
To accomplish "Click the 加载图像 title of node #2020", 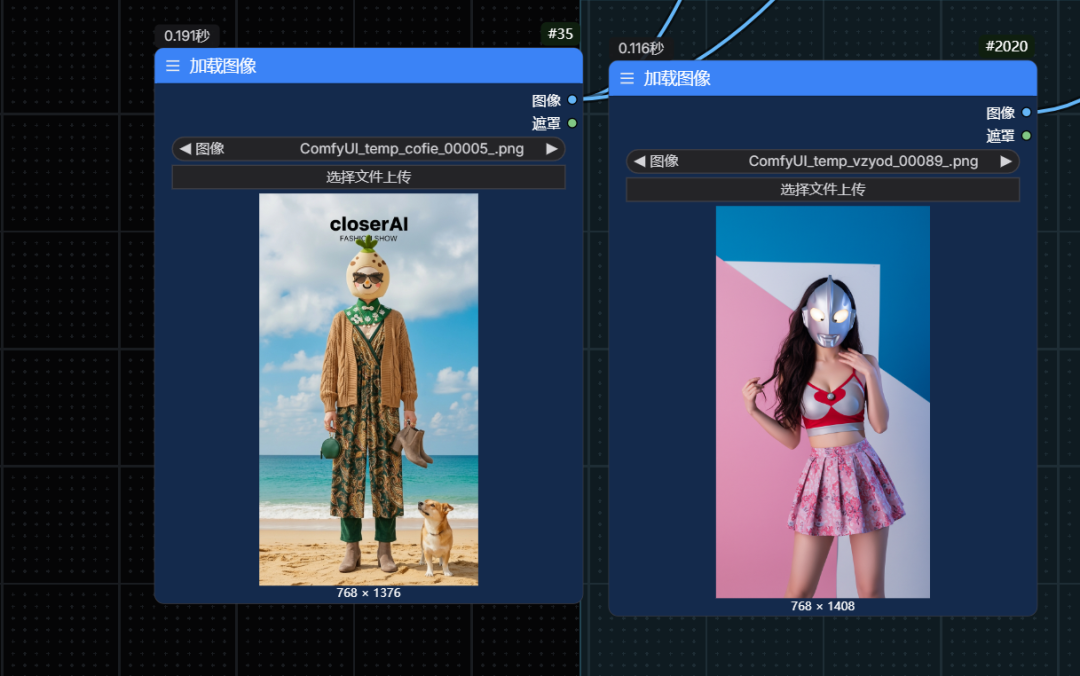I will point(677,79).
